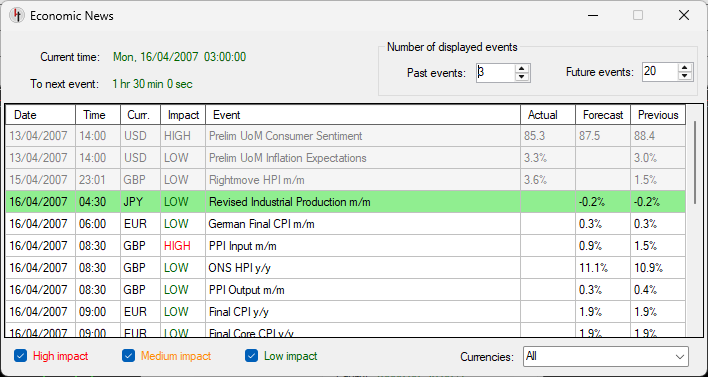Click the Event column header

[x=363, y=115]
